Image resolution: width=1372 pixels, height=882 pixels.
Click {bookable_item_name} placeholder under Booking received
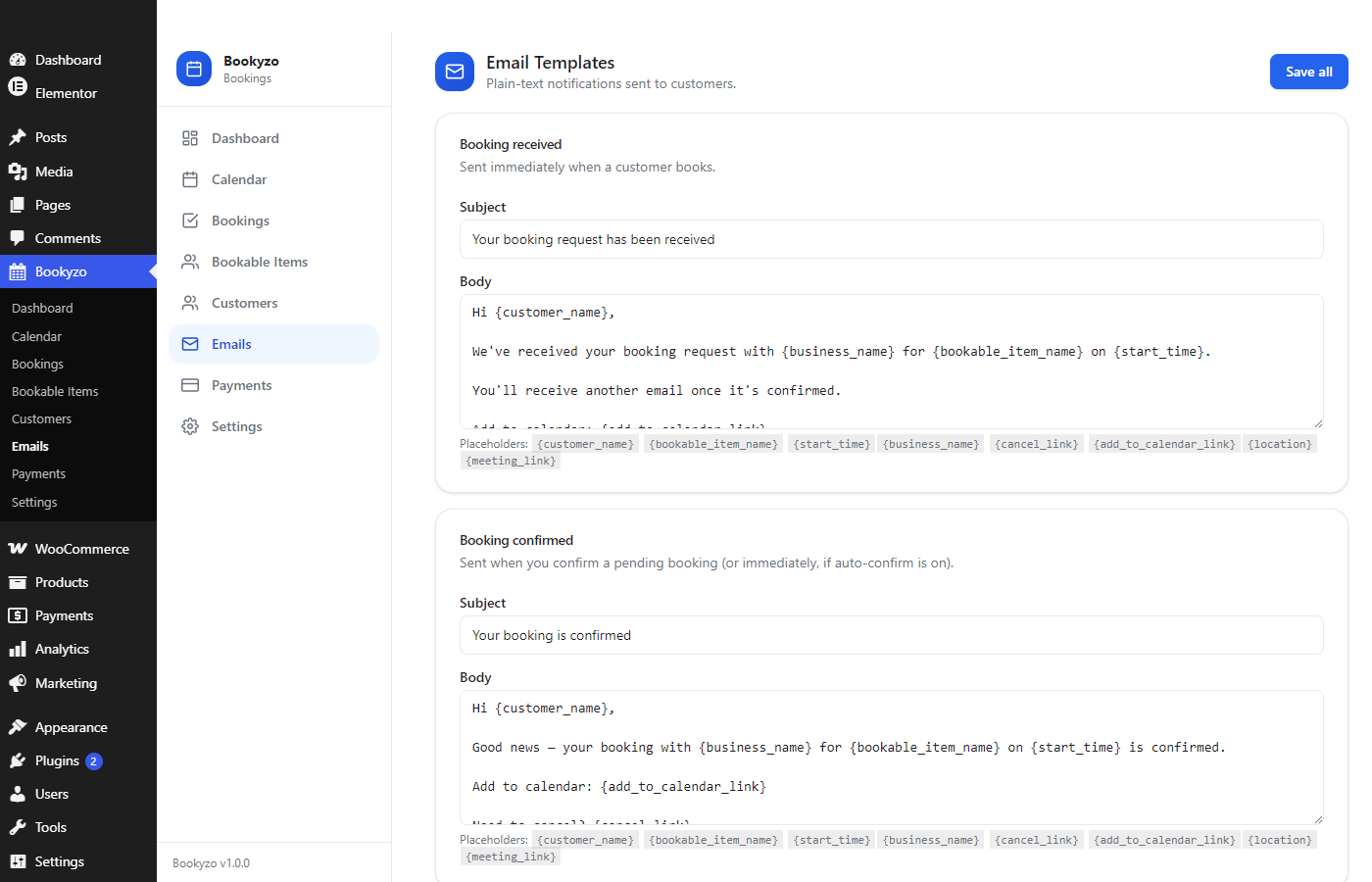tap(713, 444)
